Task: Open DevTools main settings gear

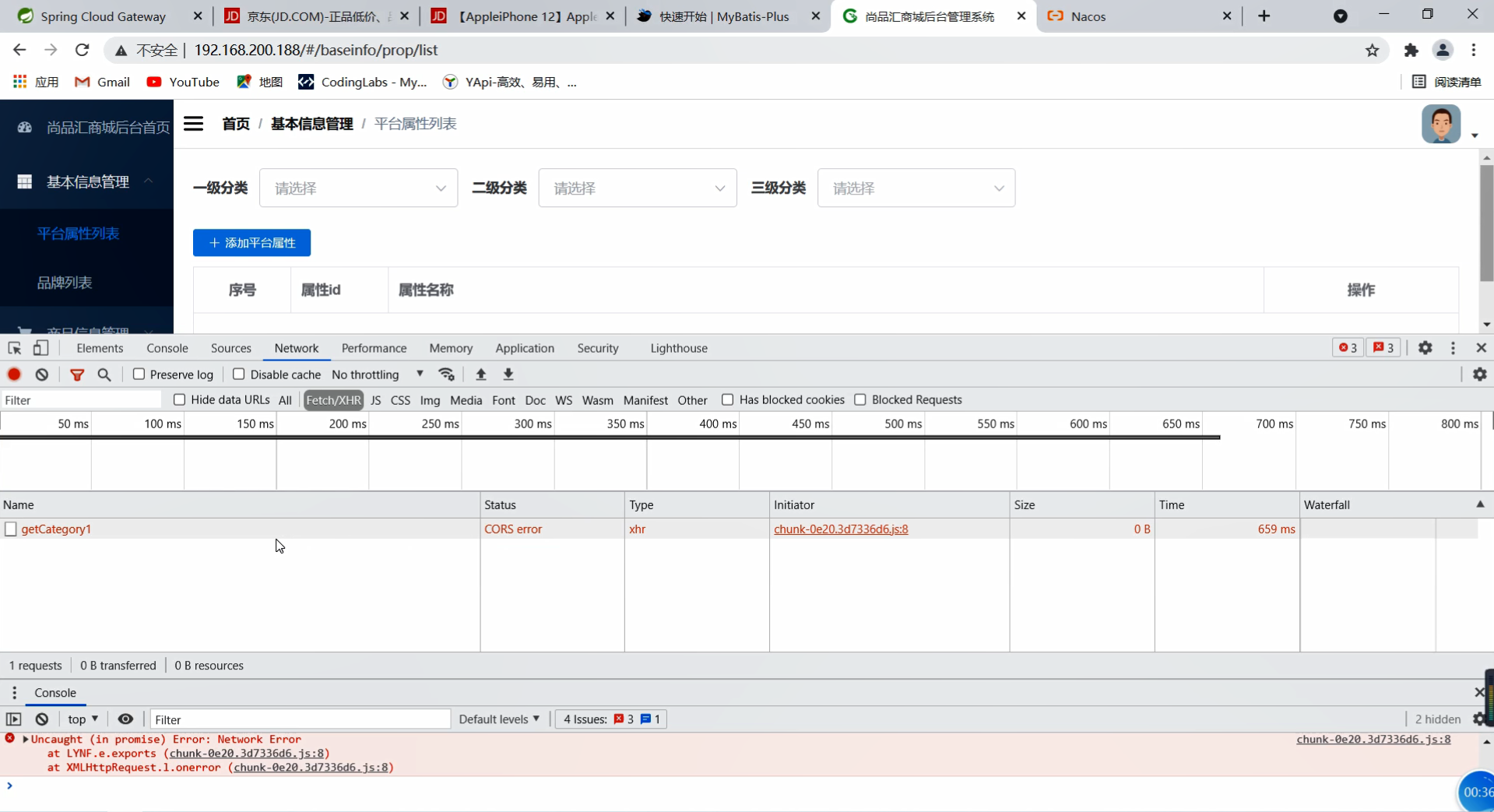Action: click(x=1425, y=348)
